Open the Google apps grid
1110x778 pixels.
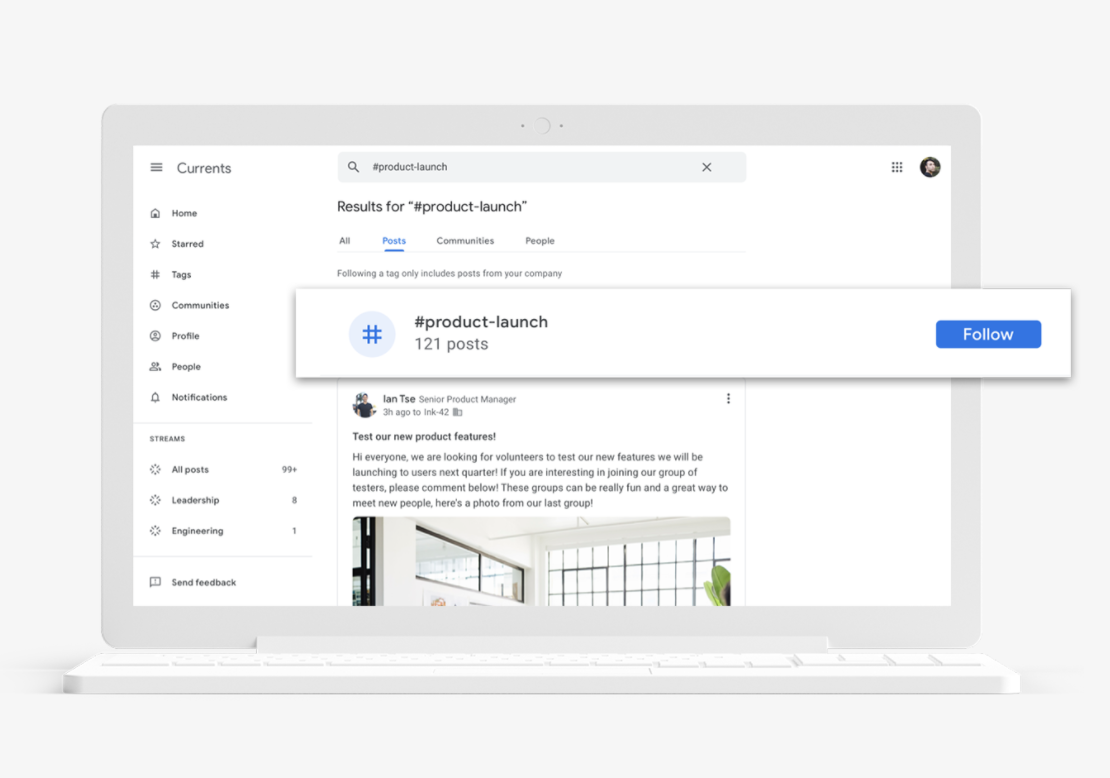click(897, 167)
